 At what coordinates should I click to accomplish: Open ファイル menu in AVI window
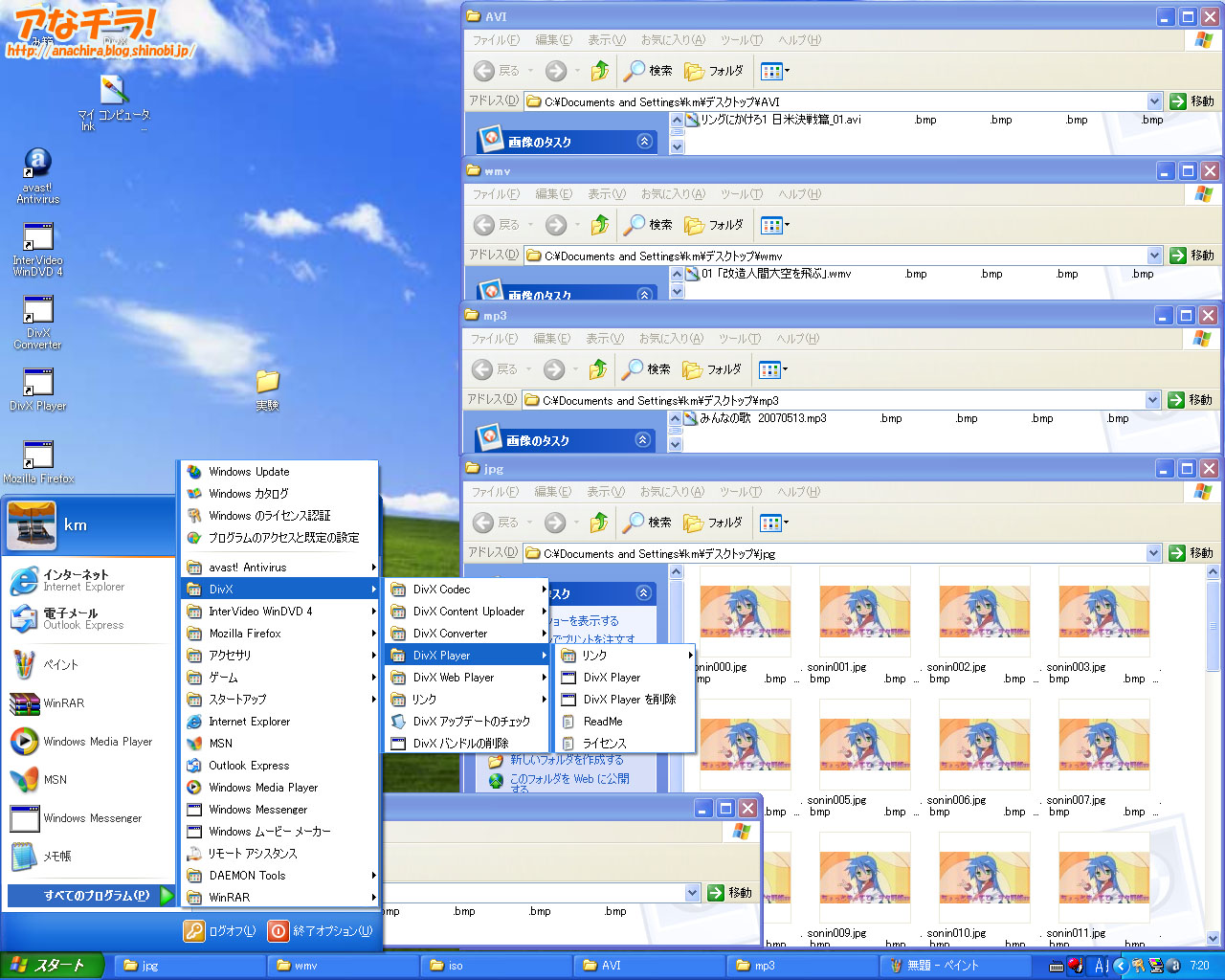coord(496,40)
